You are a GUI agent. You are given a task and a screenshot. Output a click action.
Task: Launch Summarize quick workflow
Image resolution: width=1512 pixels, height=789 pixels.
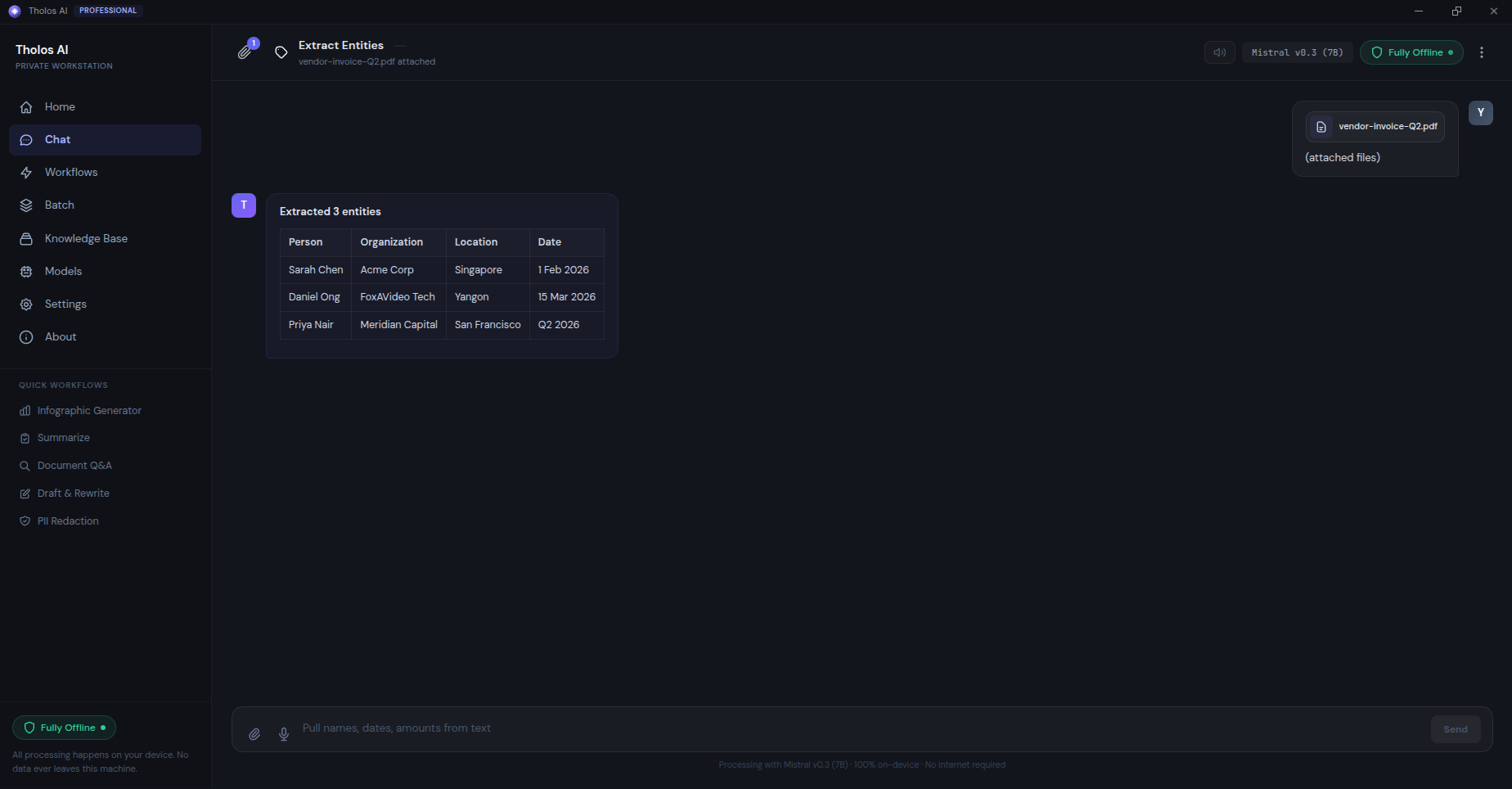click(105, 438)
